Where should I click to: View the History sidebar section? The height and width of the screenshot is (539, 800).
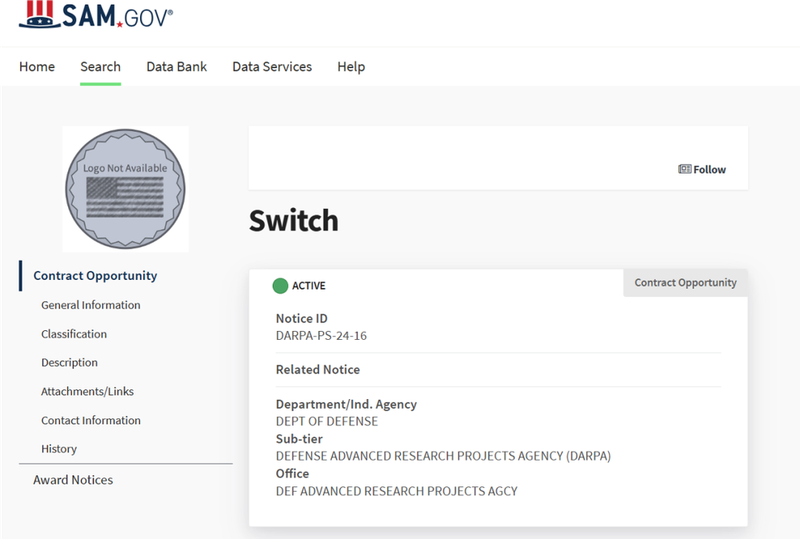click(59, 450)
